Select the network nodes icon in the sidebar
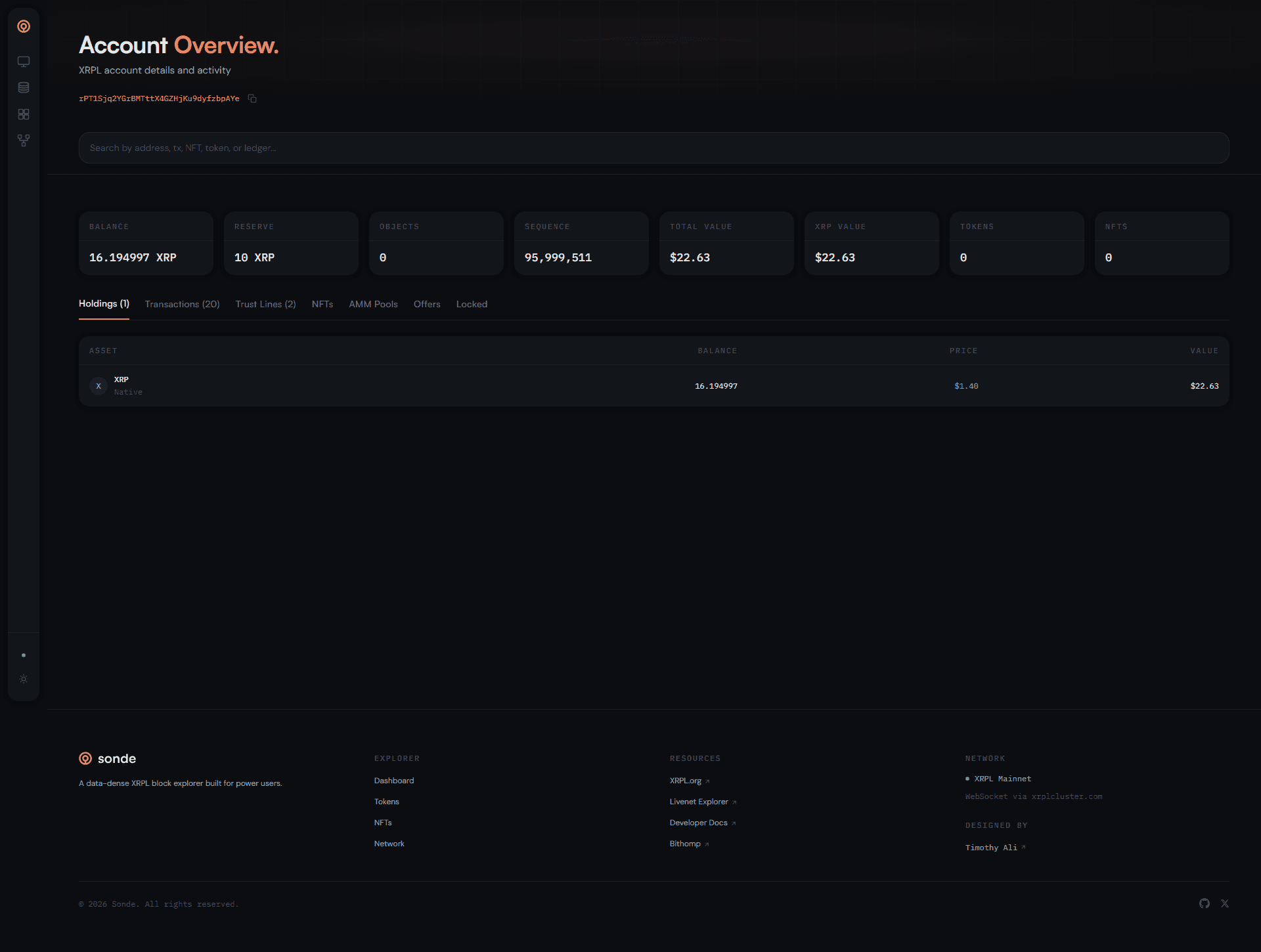 tap(24, 140)
